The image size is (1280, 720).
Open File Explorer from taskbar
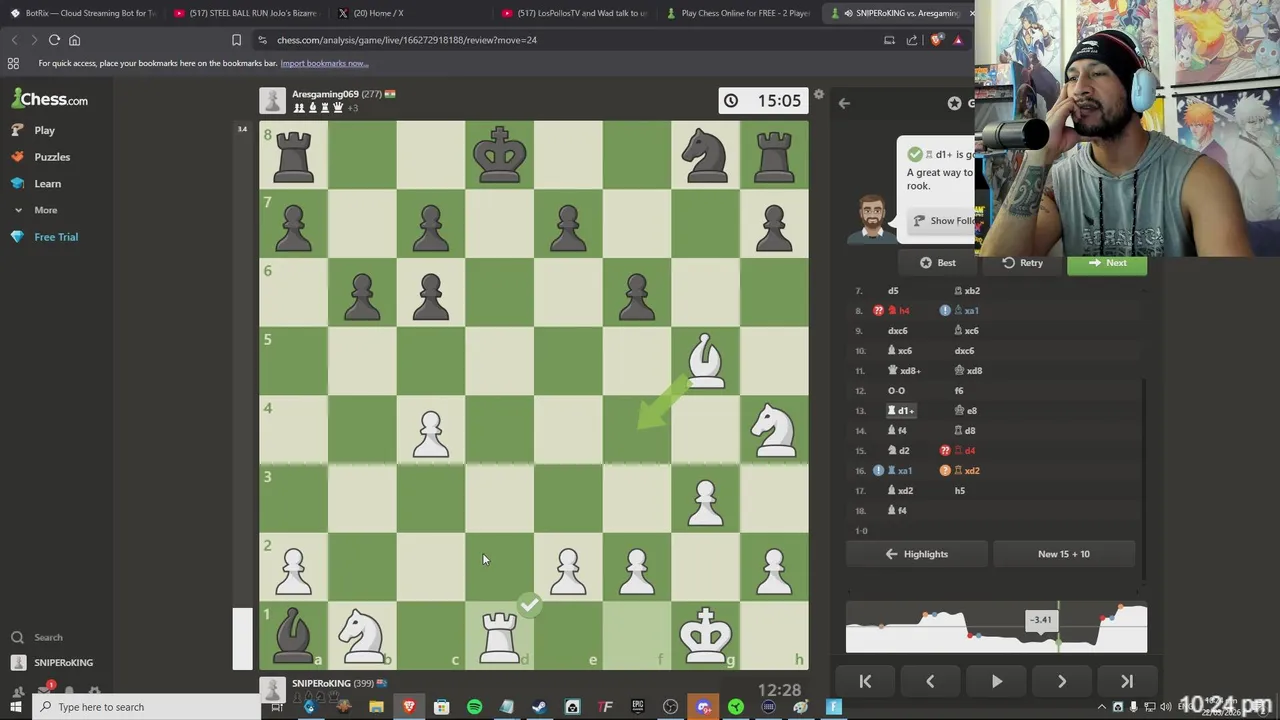[376, 707]
